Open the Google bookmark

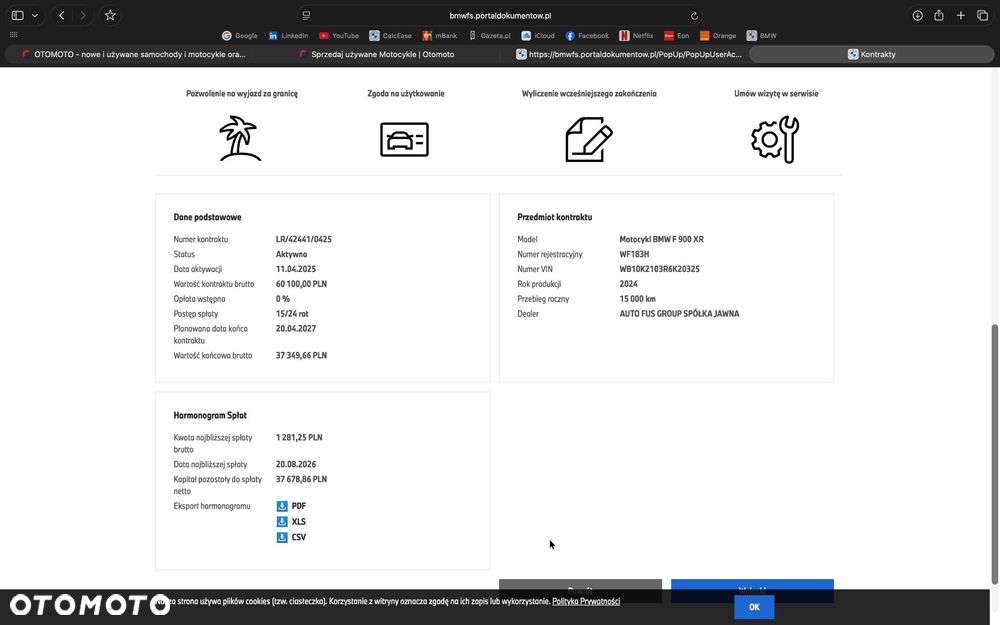click(240, 36)
